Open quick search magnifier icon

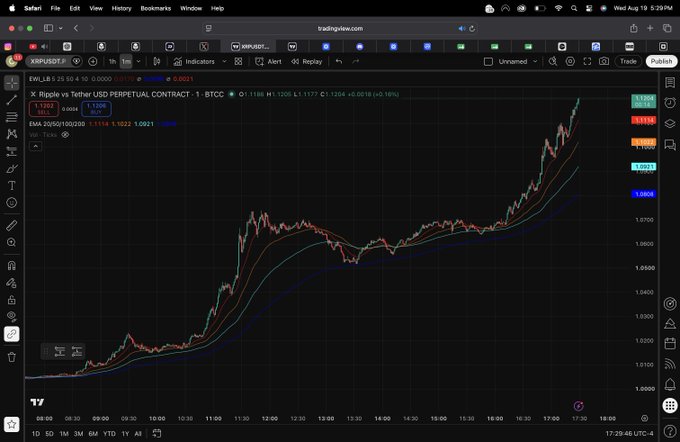point(553,62)
